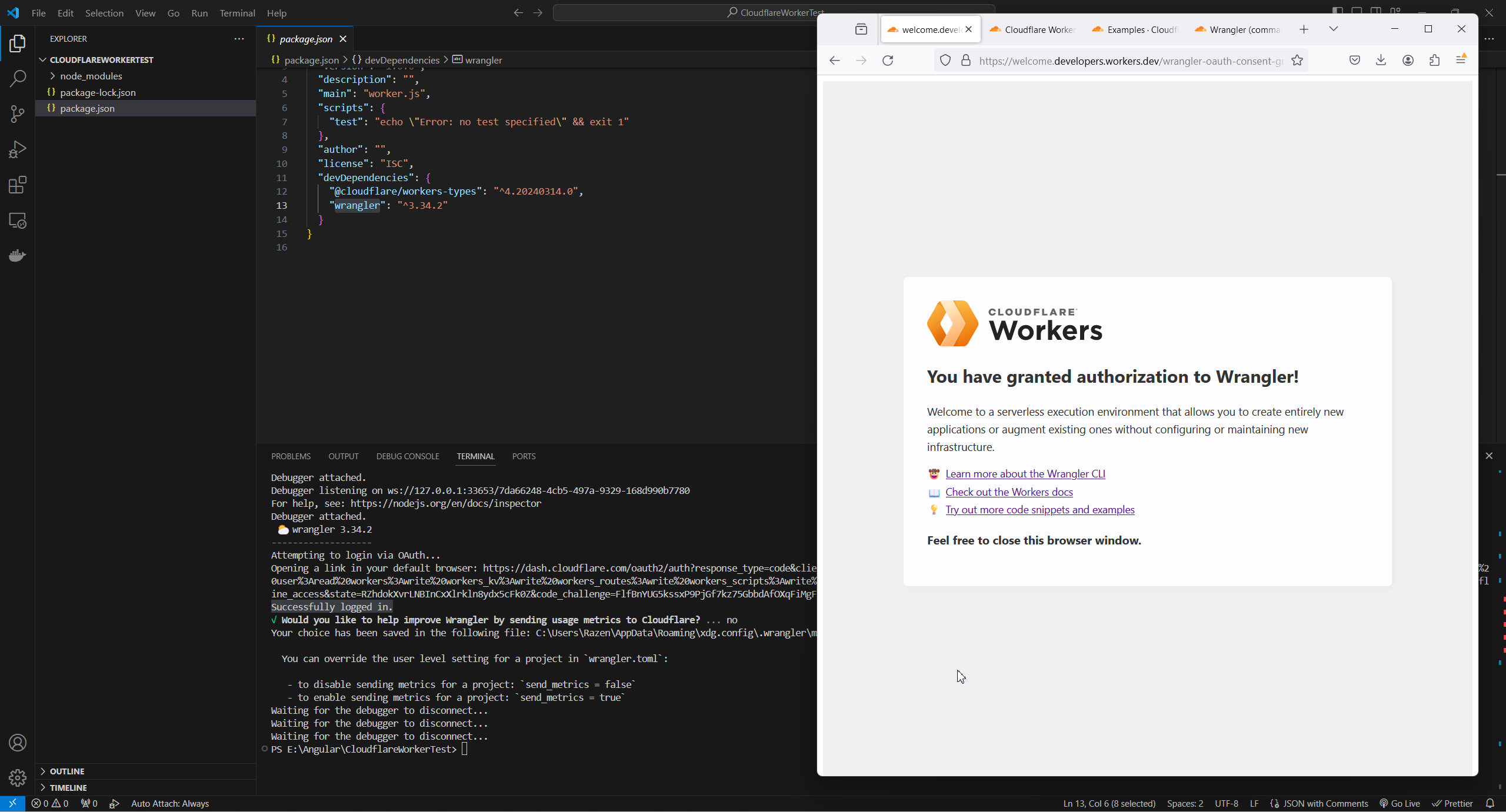The height and width of the screenshot is (812, 1506).
Task: Open Remote Explorer in activity bar
Action: pyautogui.click(x=18, y=220)
